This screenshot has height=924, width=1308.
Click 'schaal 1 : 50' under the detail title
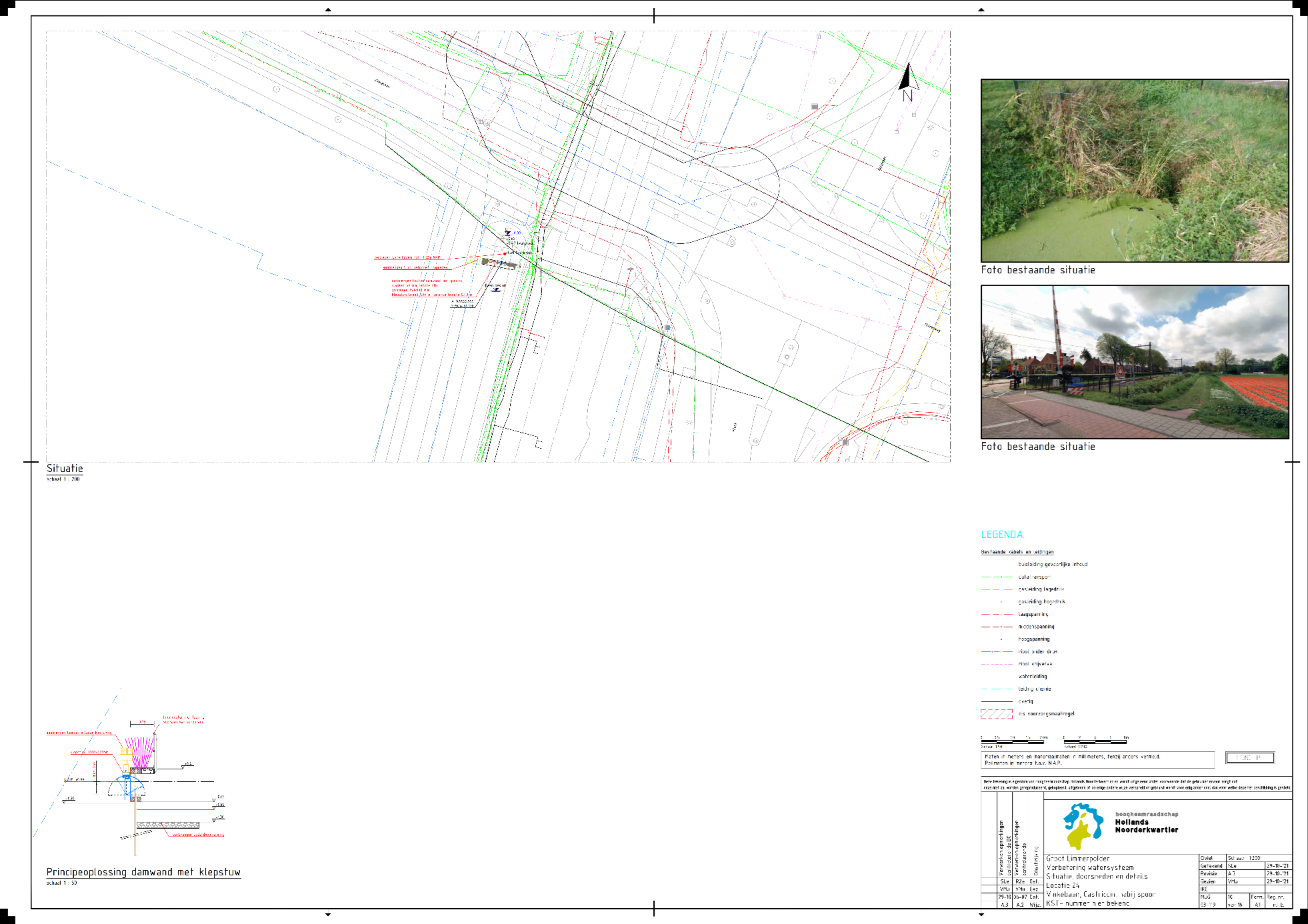click(x=62, y=883)
